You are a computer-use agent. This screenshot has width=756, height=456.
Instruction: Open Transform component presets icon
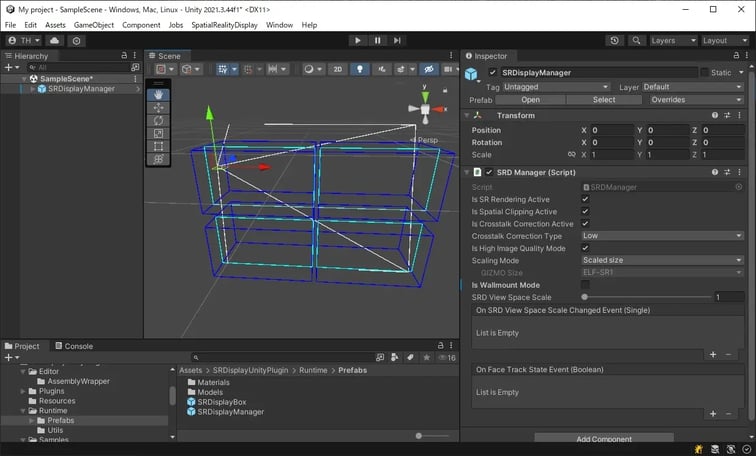click(x=727, y=115)
